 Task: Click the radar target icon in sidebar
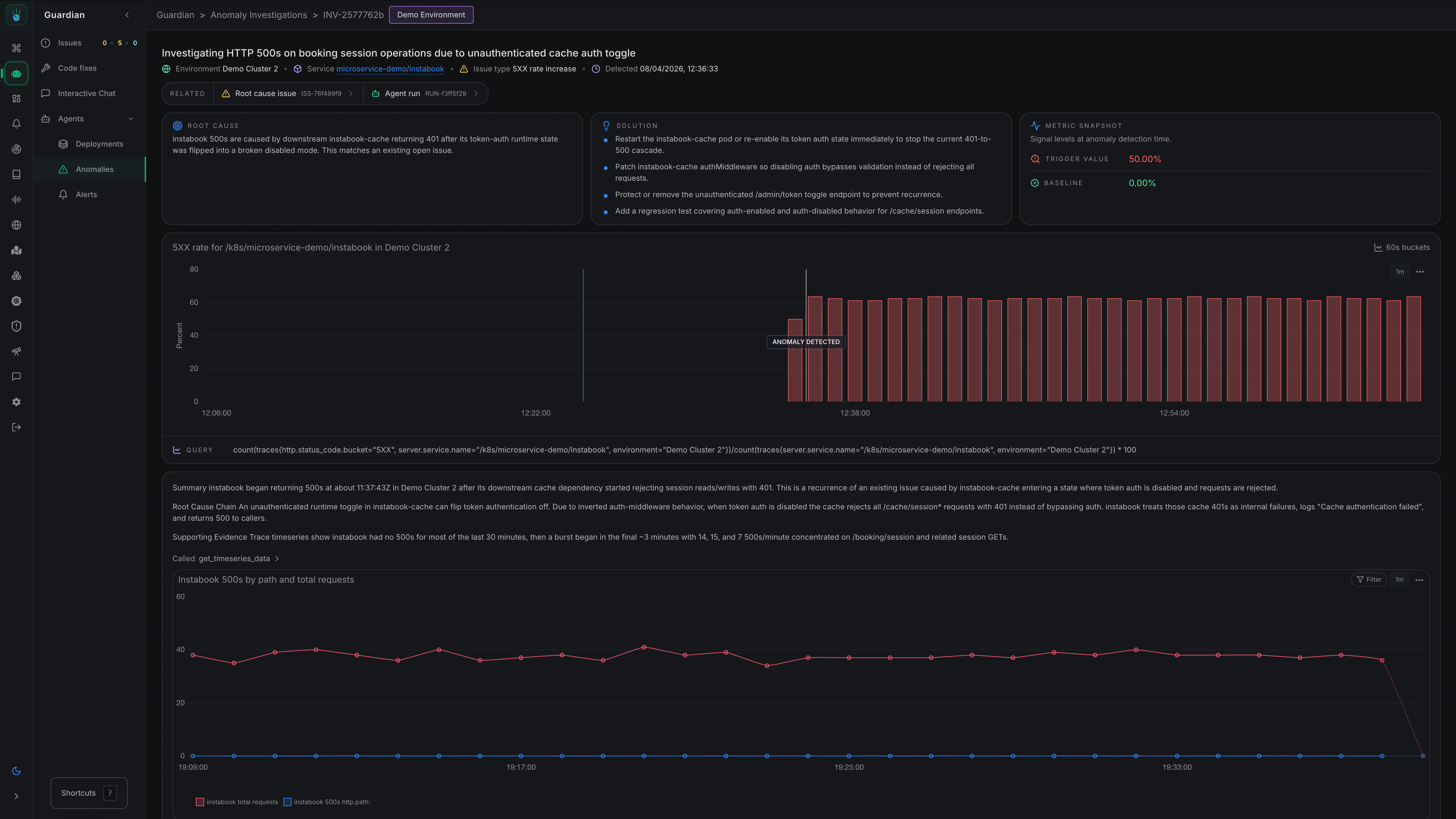click(x=16, y=149)
